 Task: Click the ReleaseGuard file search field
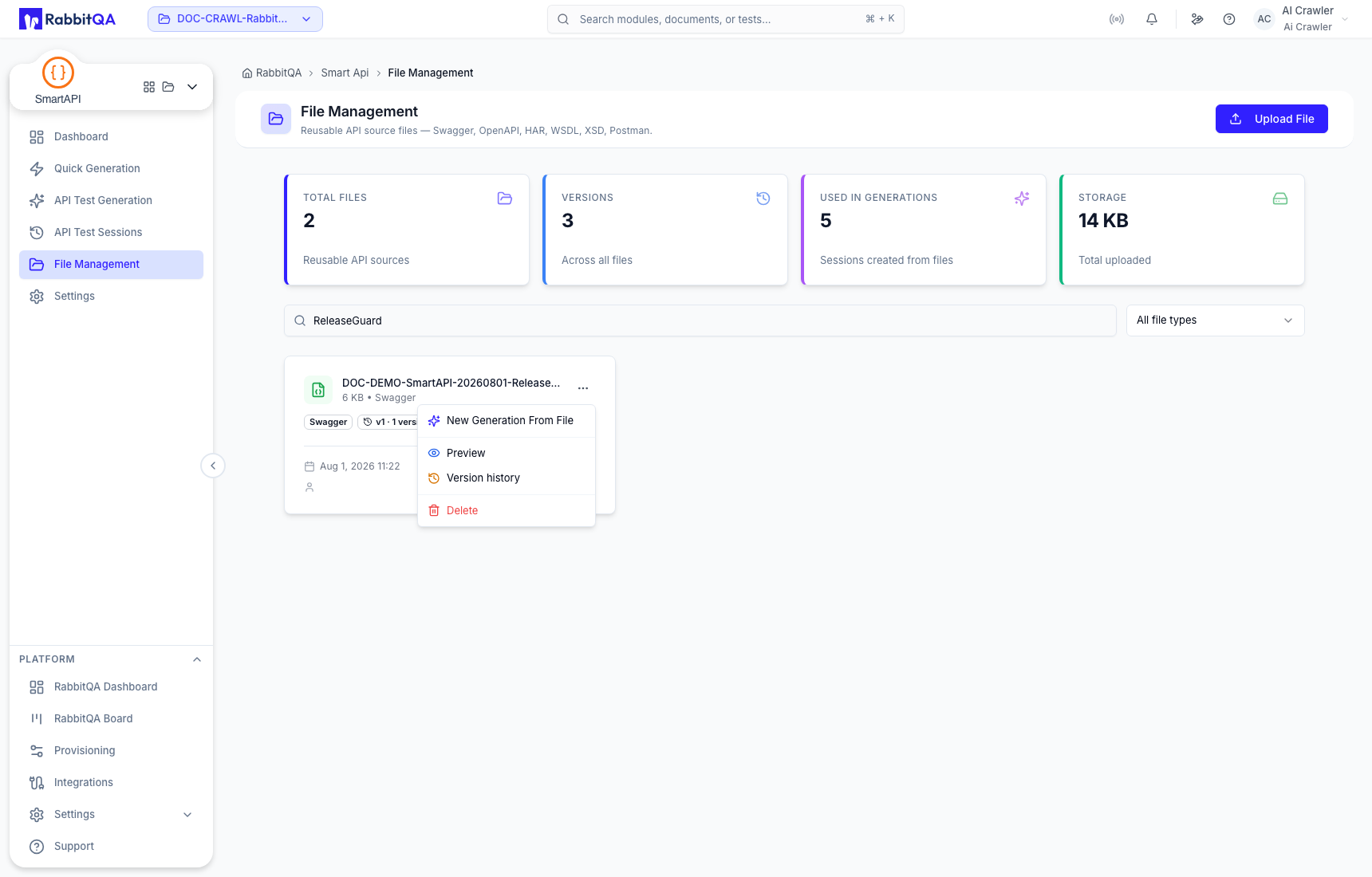pyautogui.click(x=700, y=321)
